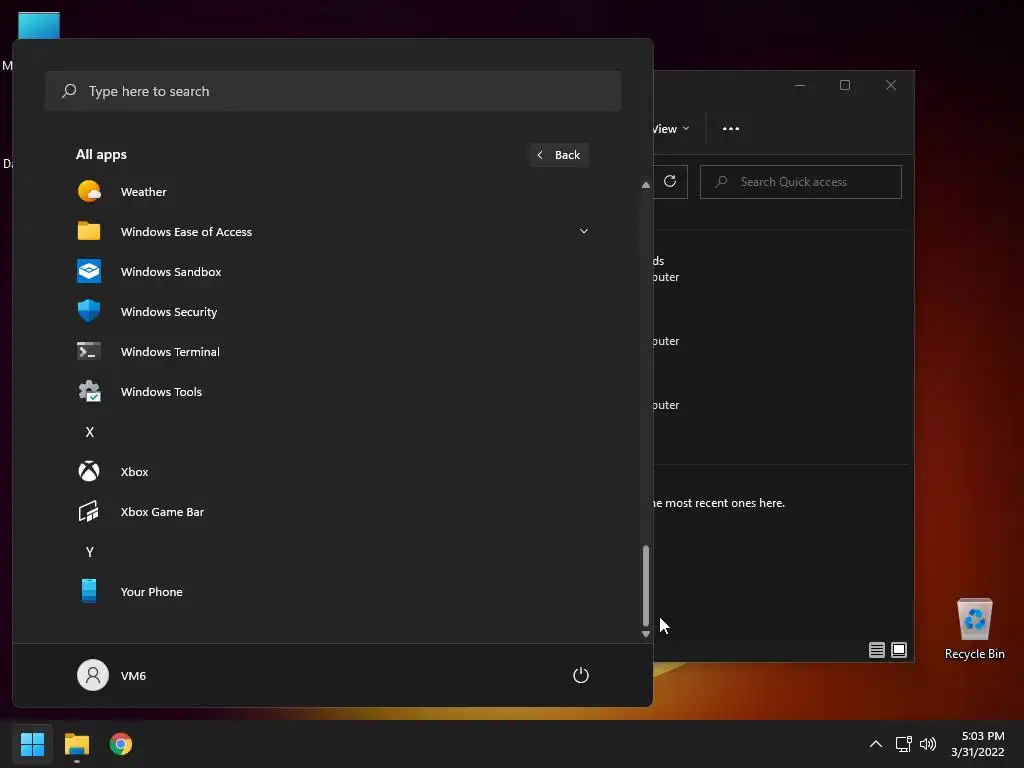This screenshot has width=1024, height=768.
Task: Switch File Explorer to details view icon
Action: click(876, 650)
